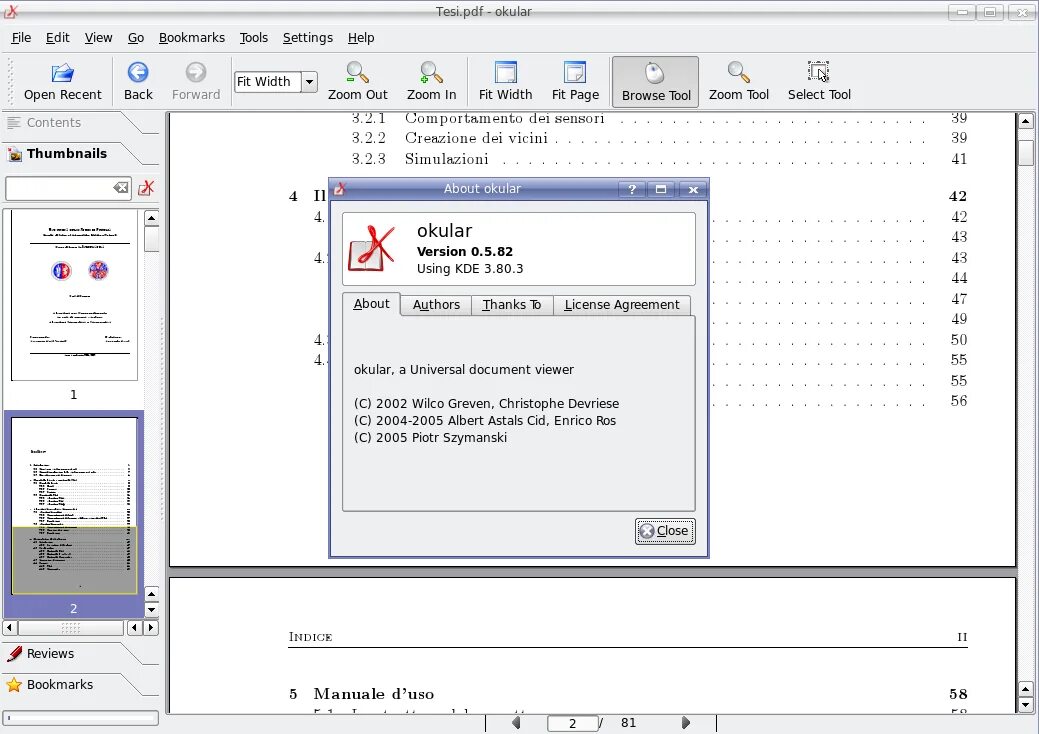Click the document vertical scrollbar handle
This screenshot has height=734, width=1039.
pyautogui.click(x=1026, y=153)
